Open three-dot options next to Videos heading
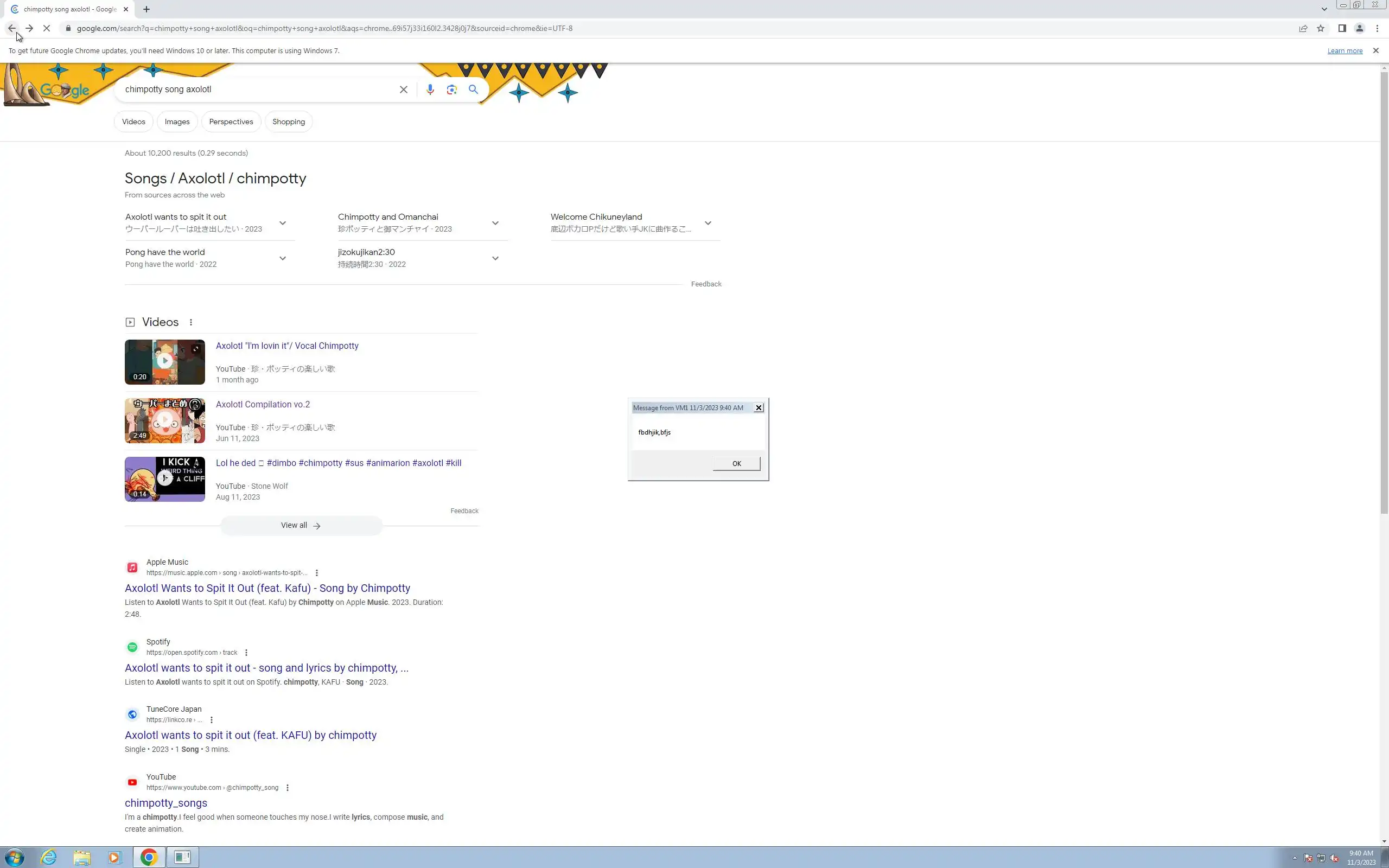Image resolution: width=1389 pixels, height=868 pixels. tap(191, 323)
